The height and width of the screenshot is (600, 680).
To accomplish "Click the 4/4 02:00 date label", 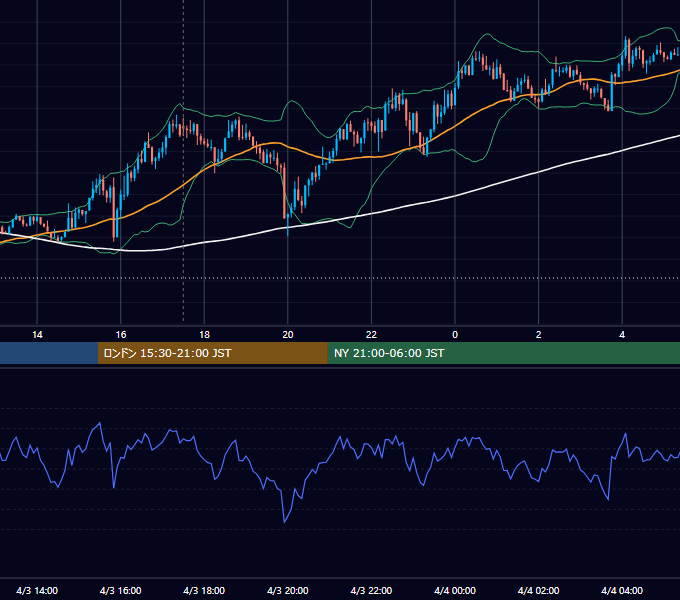I will click(538, 590).
